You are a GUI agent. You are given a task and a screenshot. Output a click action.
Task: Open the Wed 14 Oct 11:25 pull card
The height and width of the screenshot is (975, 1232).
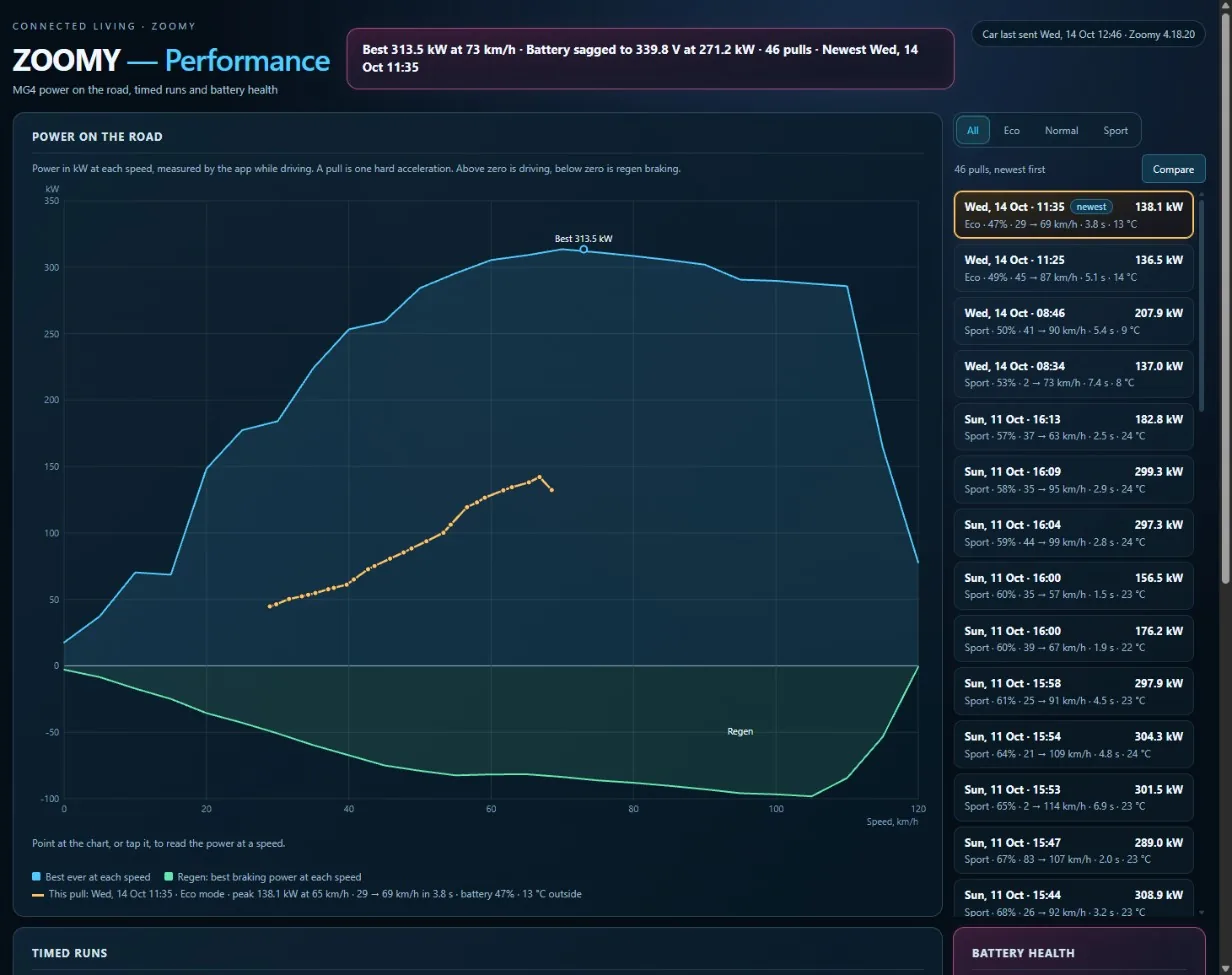1073,268
